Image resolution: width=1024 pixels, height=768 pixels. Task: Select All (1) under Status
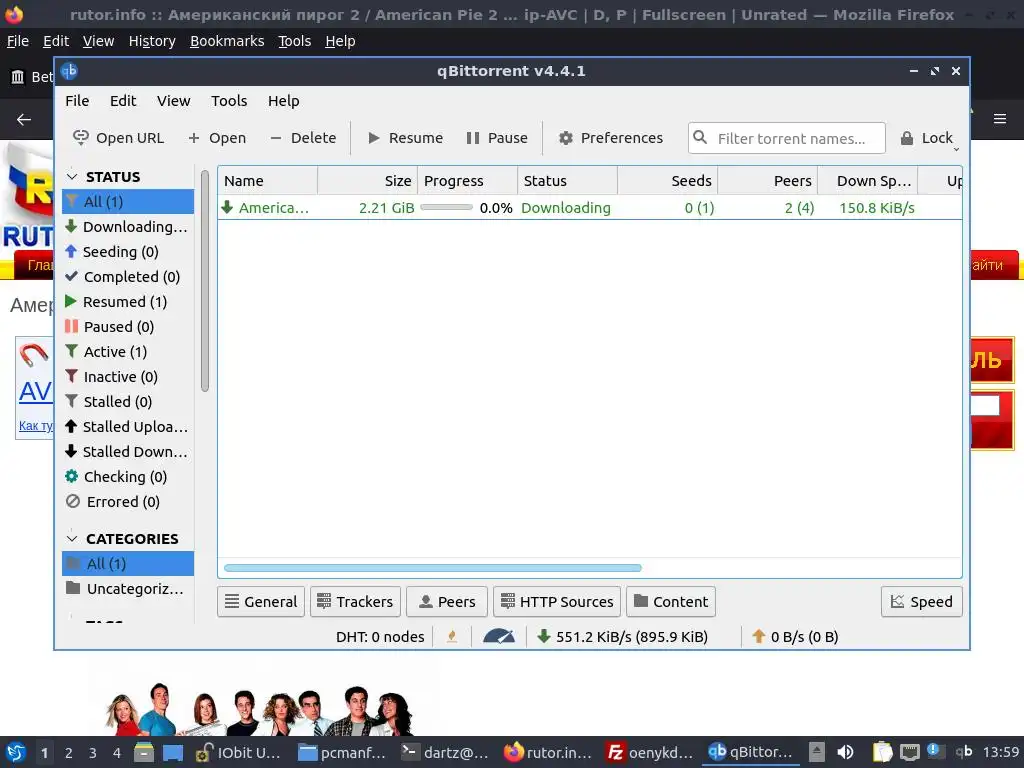(128, 201)
